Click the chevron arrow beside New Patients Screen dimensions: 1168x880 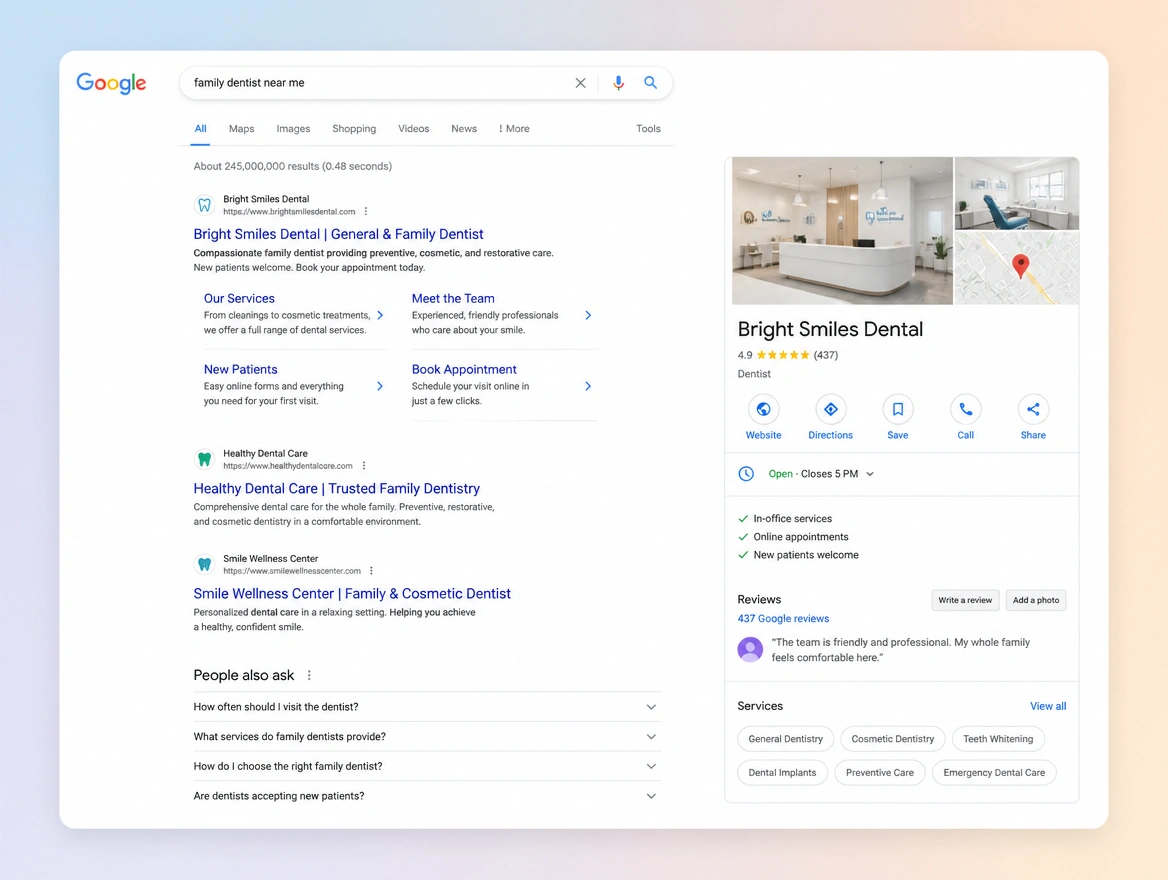click(380, 386)
